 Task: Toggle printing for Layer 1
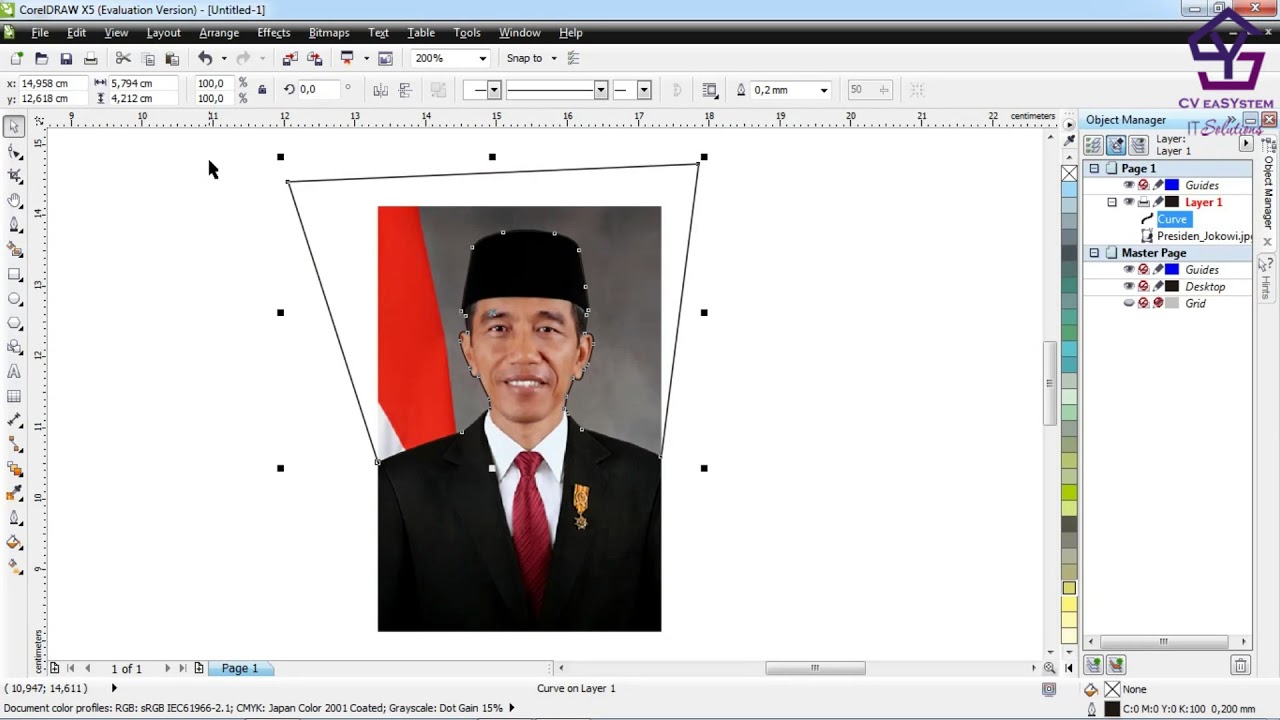tap(1144, 202)
